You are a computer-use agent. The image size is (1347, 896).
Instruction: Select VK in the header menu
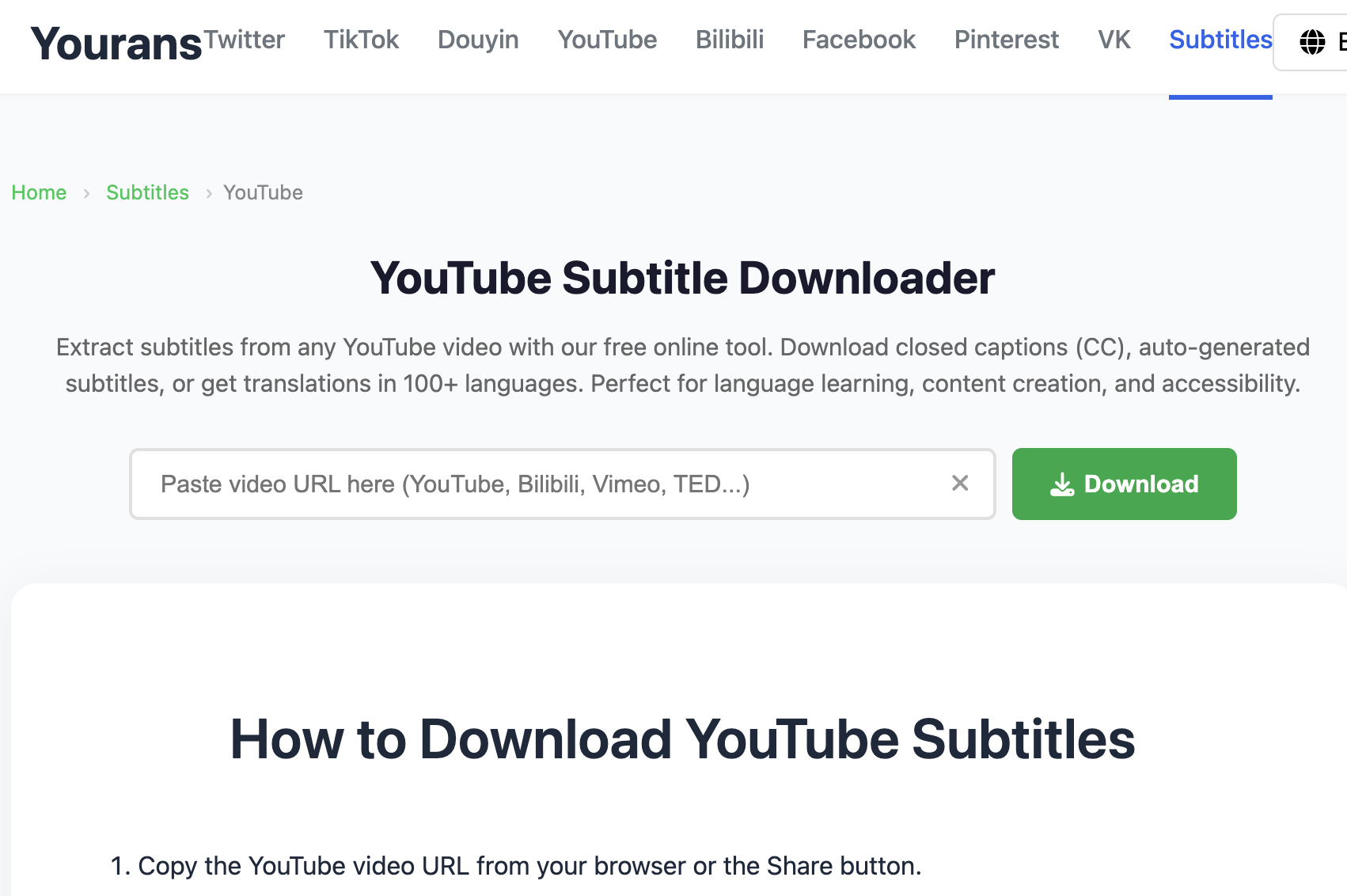(x=1114, y=40)
